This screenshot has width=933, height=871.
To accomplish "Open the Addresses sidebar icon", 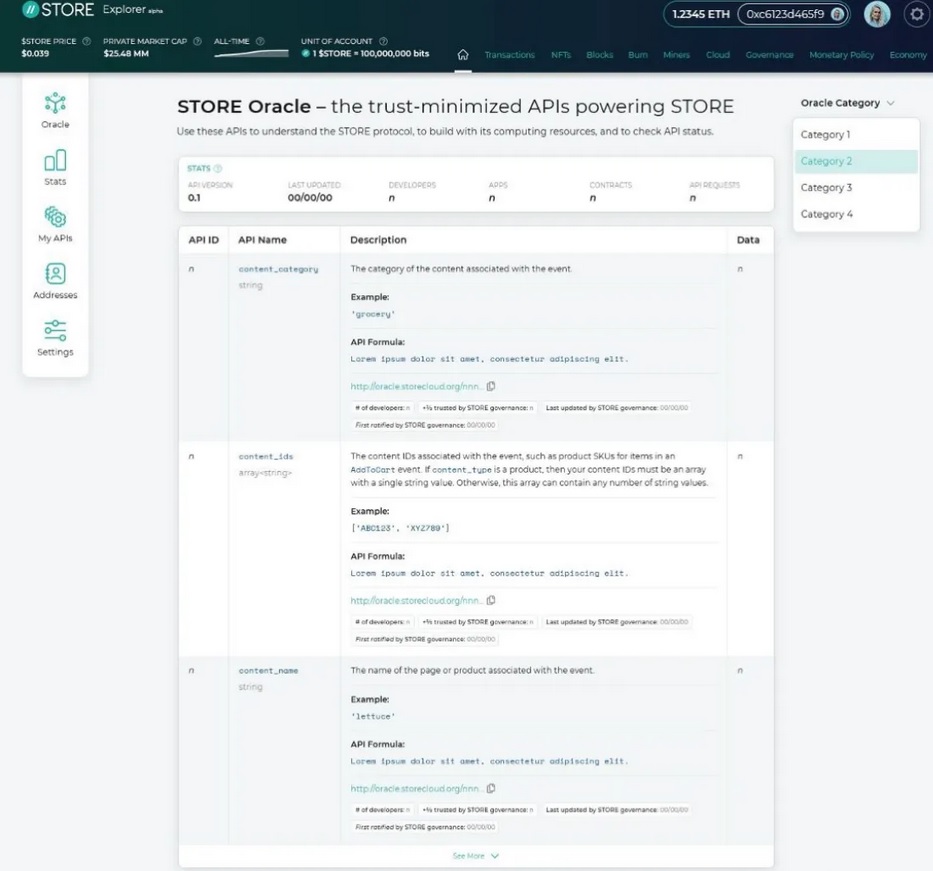I will [x=55, y=280].
